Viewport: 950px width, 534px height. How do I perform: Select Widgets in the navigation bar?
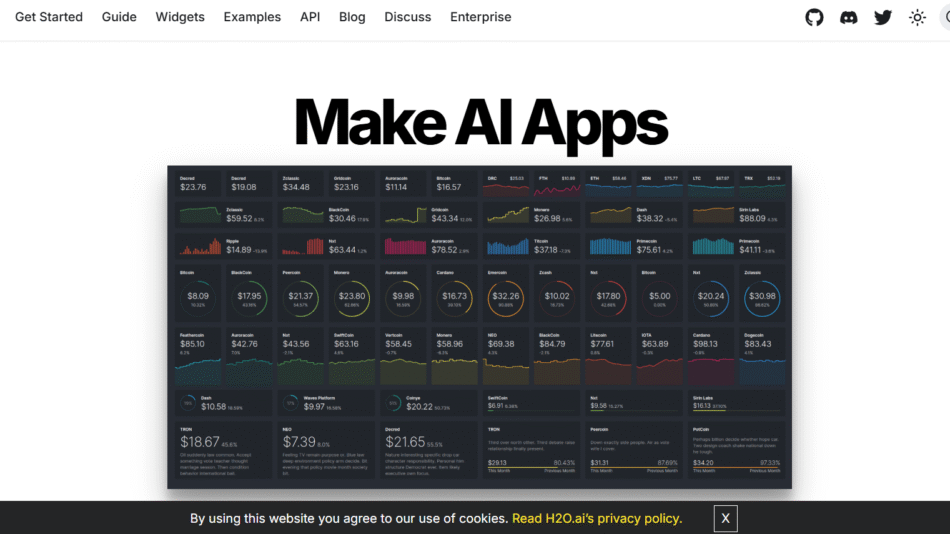pos(180,17)
